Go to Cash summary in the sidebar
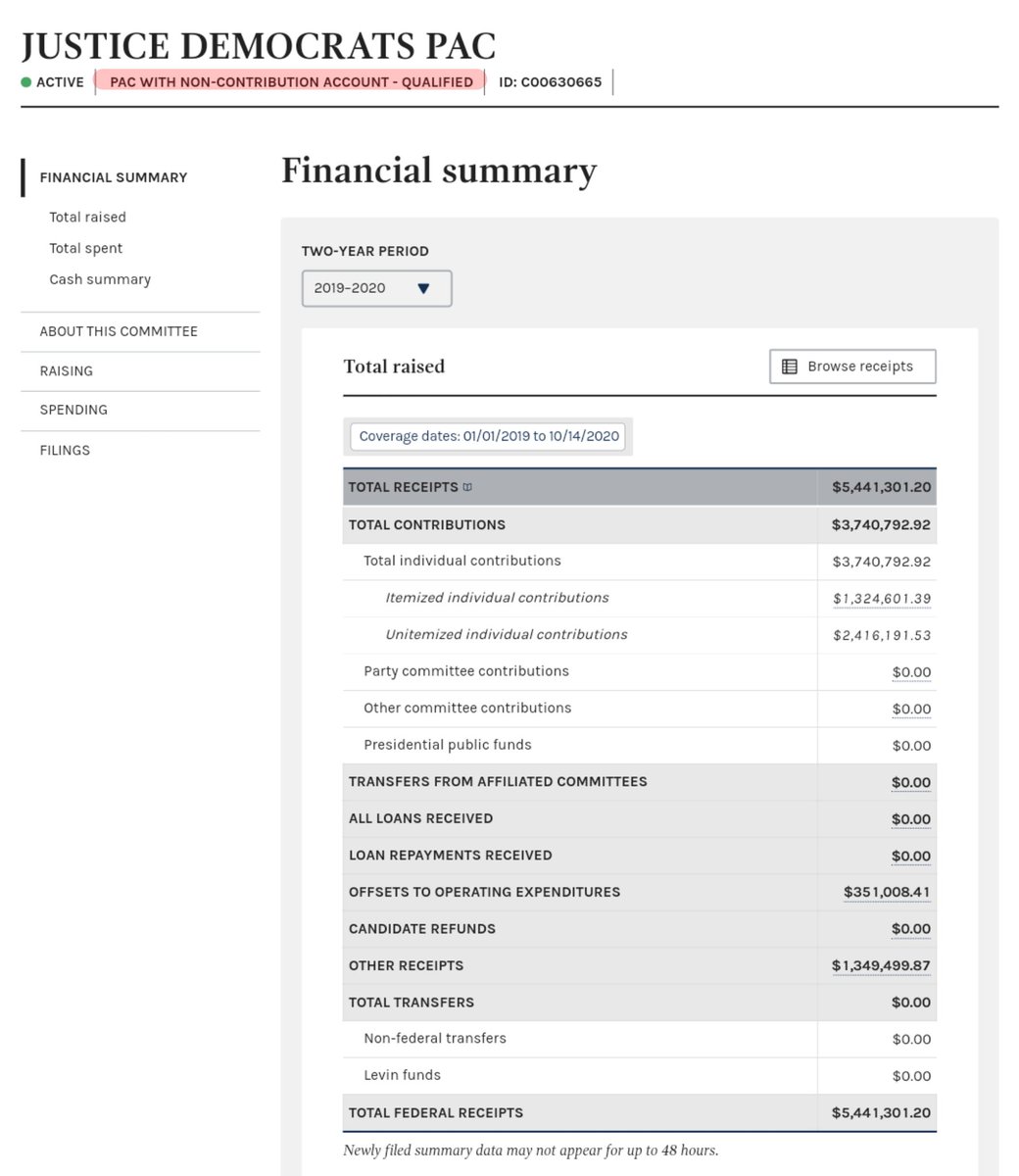 click(x=99, y=279)
